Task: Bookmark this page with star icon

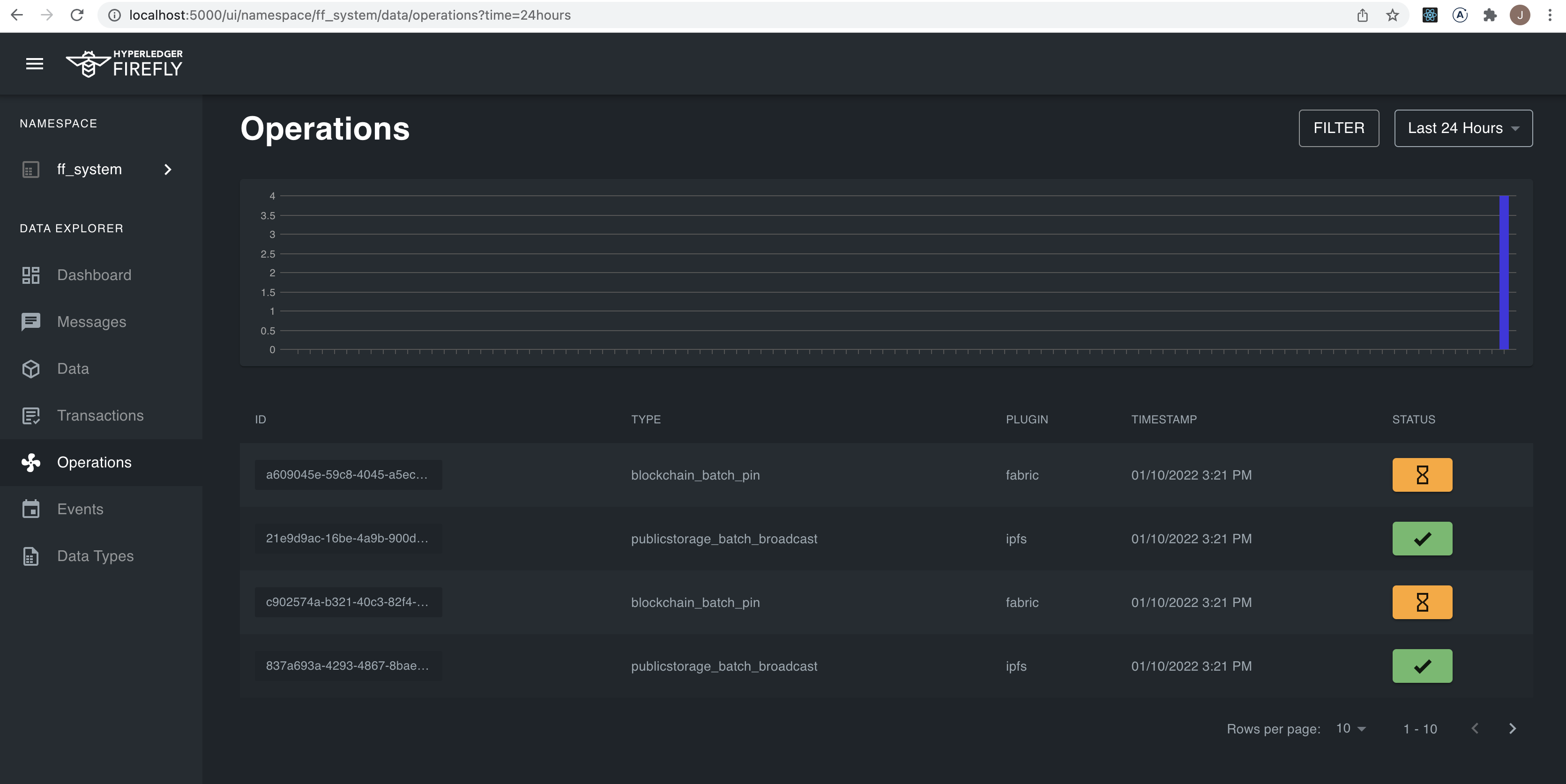Action: pos(1392,15)
